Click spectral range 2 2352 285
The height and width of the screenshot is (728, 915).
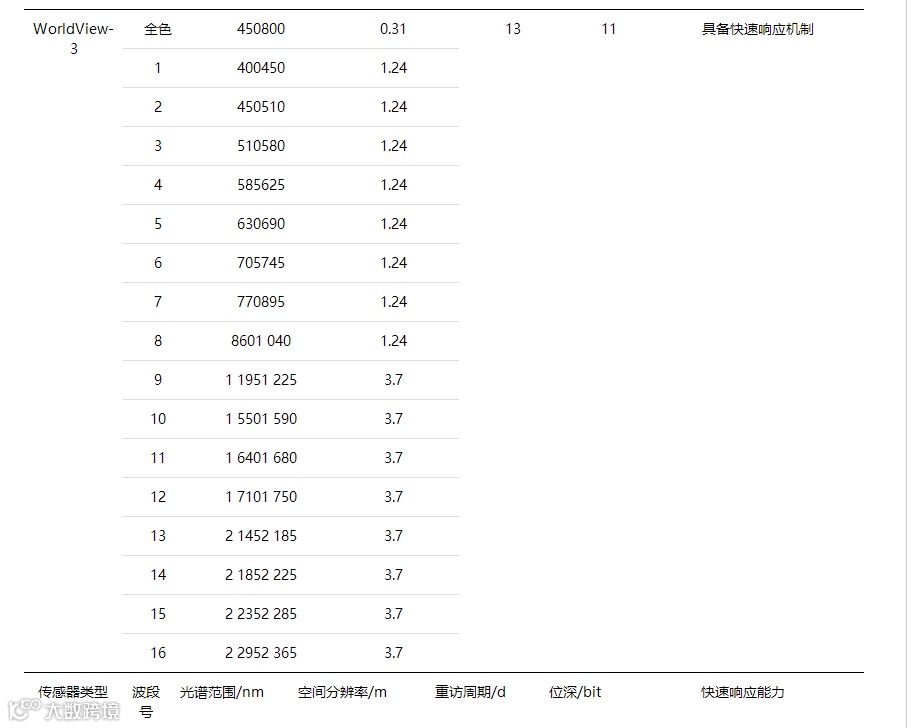(x=261, y=614)
